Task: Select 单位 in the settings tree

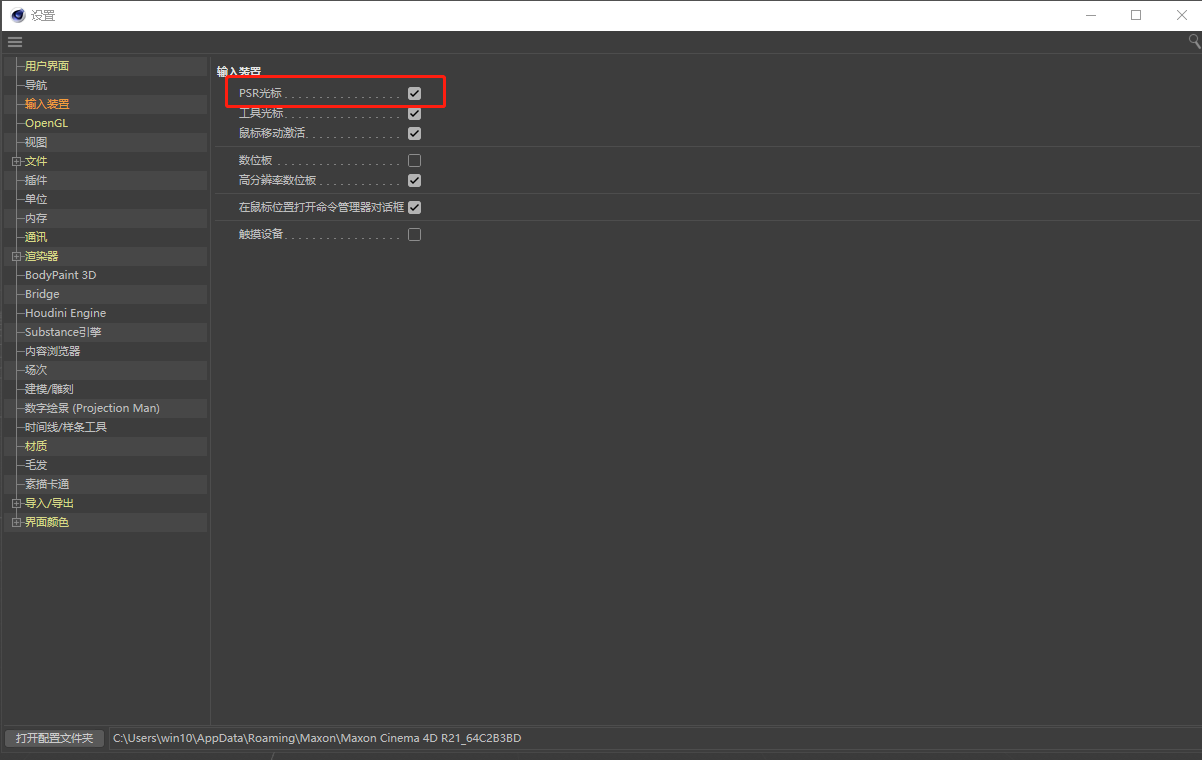Action: point(36,199)
